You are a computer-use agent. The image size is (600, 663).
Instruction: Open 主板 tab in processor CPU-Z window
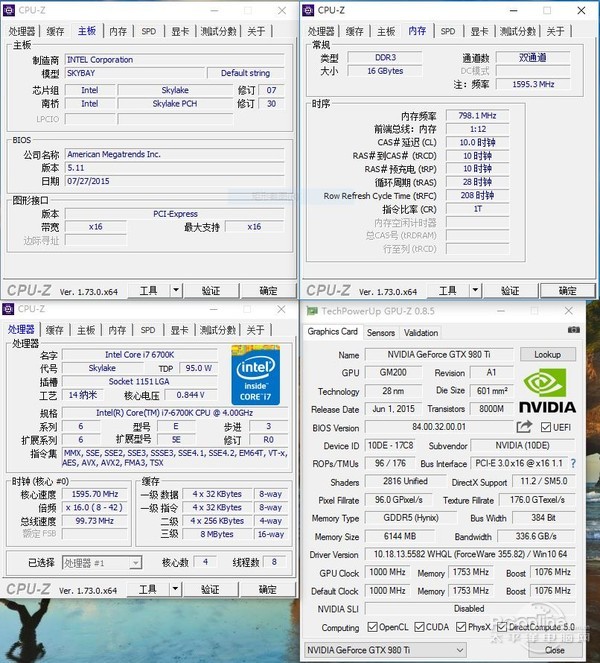(x=86, y=330)
